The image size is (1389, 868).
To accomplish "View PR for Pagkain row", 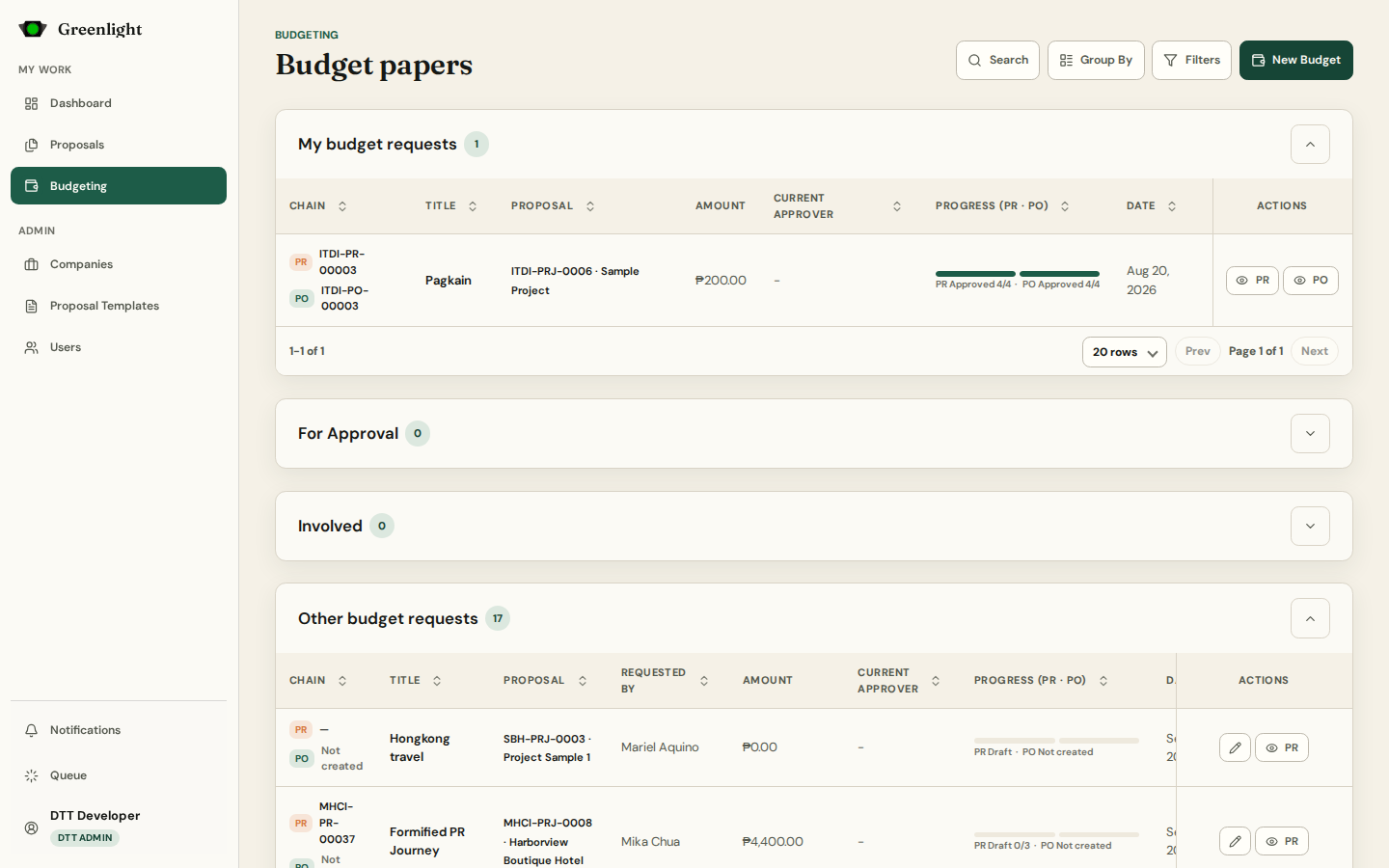I will coord(1252,281).
